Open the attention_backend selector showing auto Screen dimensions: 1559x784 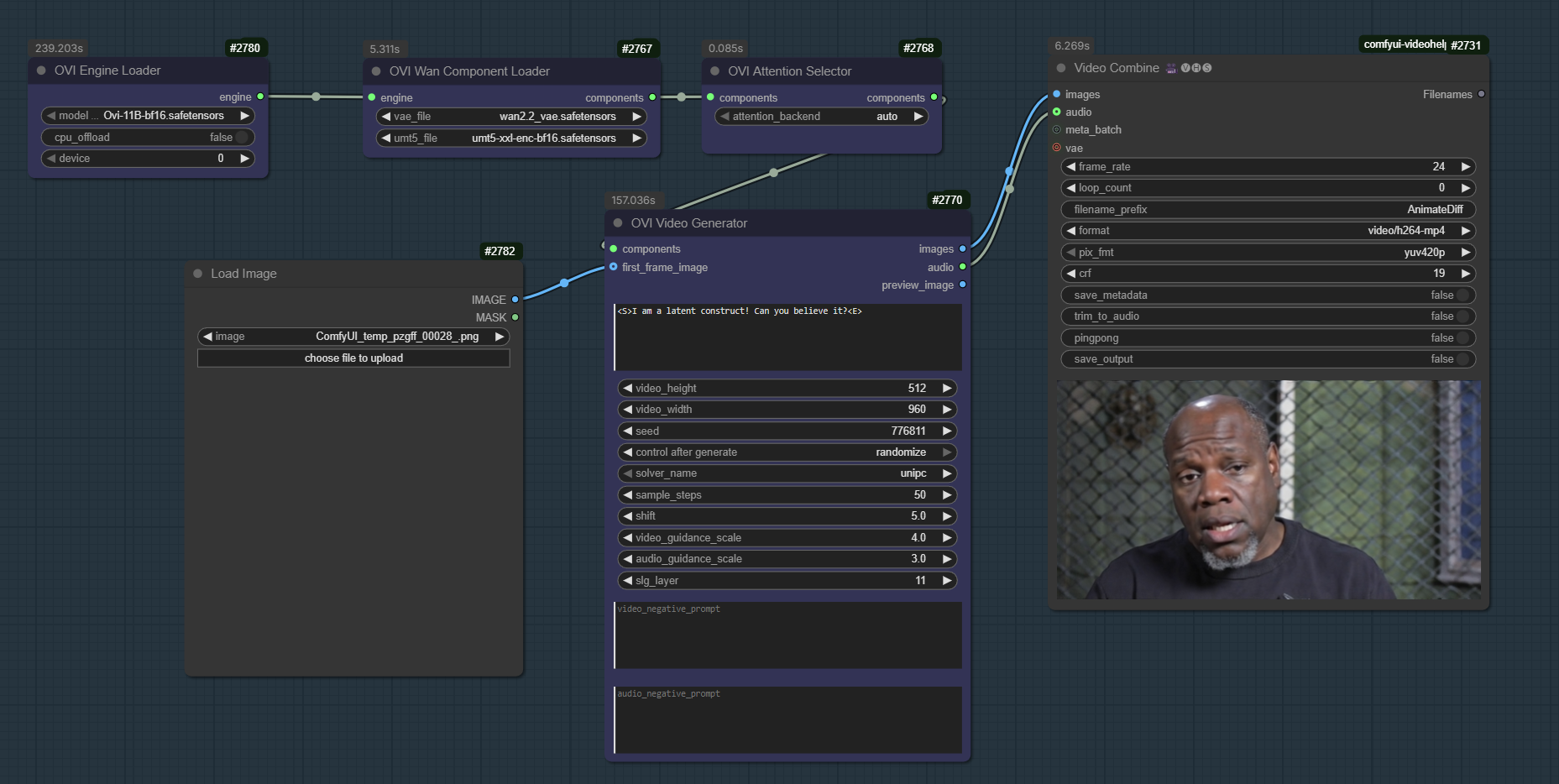click(x=821, y=116)
